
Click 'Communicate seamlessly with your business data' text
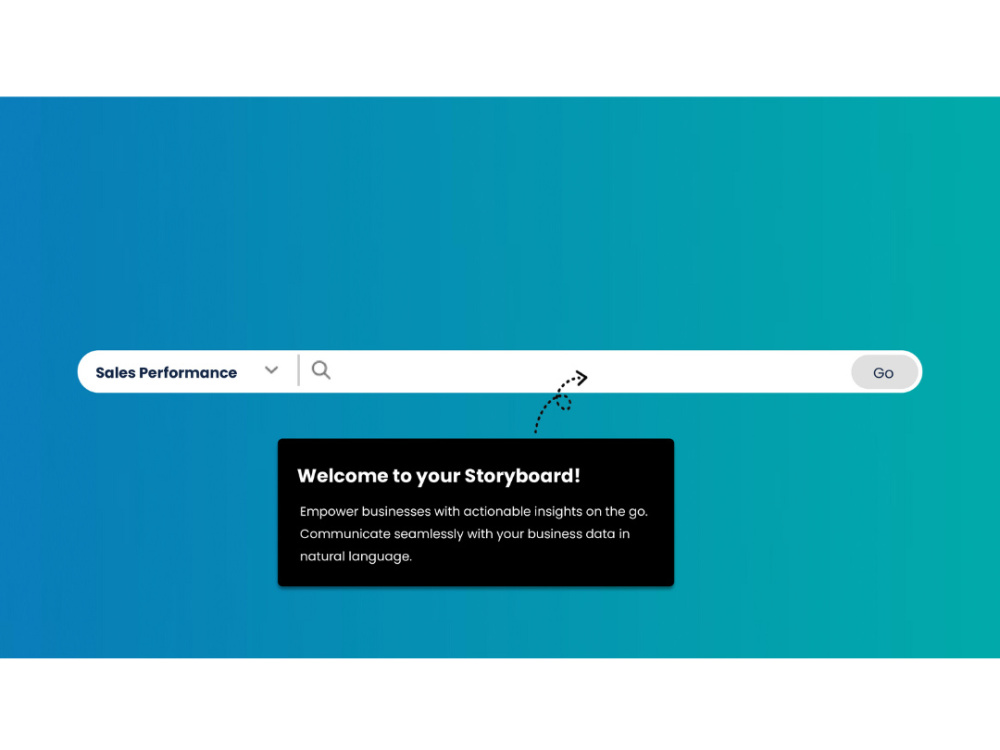pyautogui.click(x=465, y=534)
